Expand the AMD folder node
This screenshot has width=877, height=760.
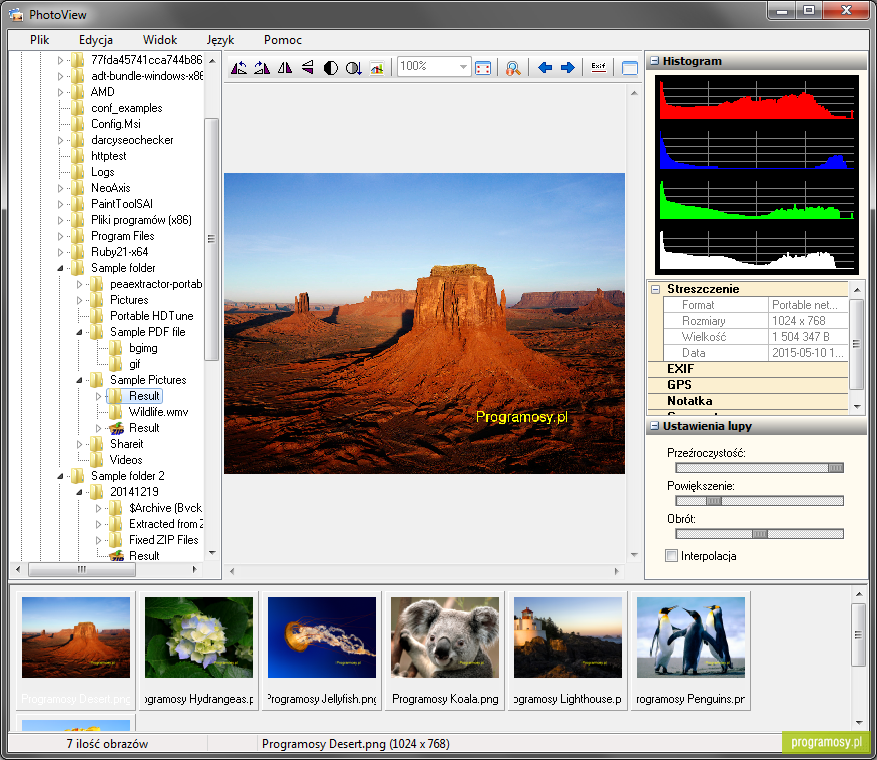point(60,92)
